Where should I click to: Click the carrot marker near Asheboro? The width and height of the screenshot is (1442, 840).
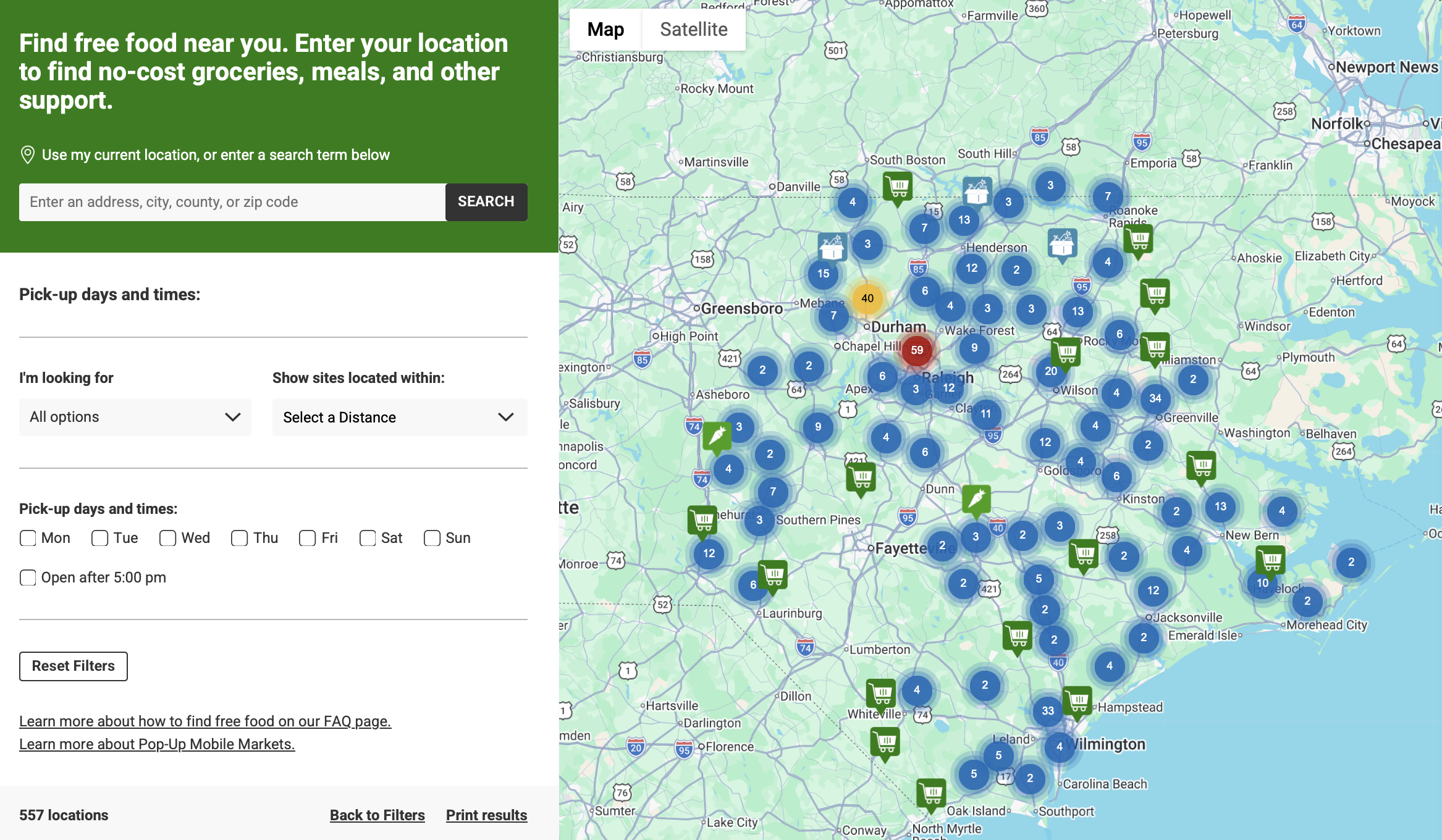click(x=717, y=436)
